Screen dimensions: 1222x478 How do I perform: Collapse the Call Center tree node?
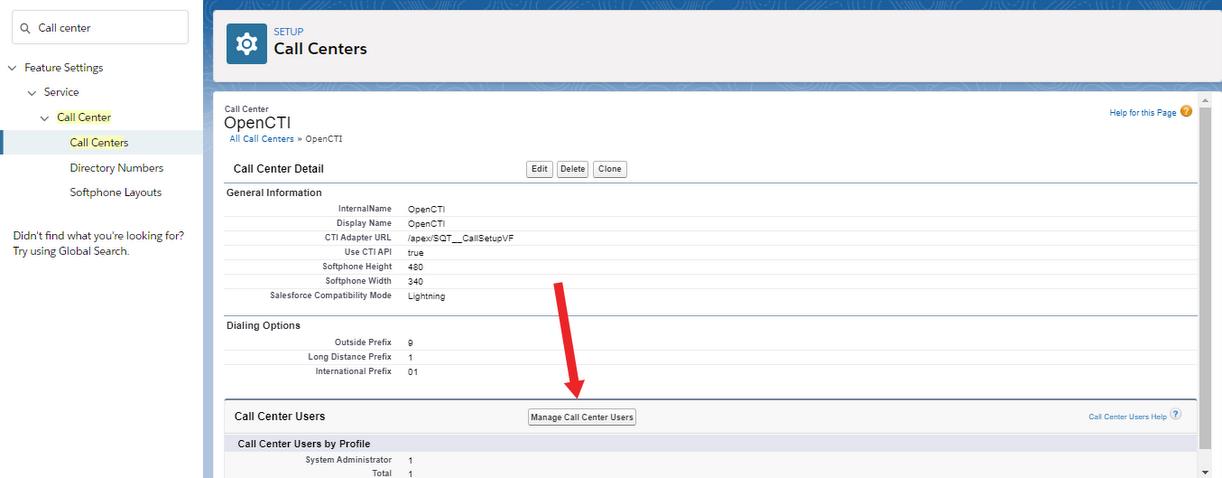44,118
